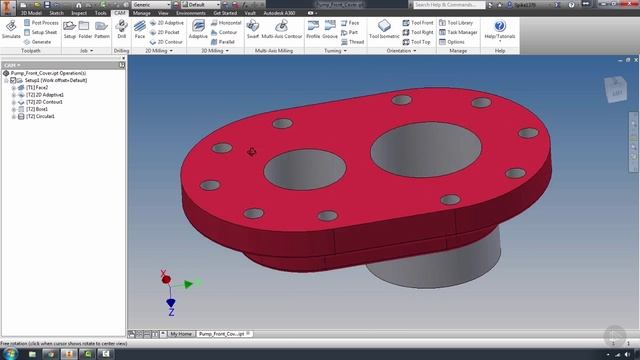Switch to Tool Front view

point(418,23)
